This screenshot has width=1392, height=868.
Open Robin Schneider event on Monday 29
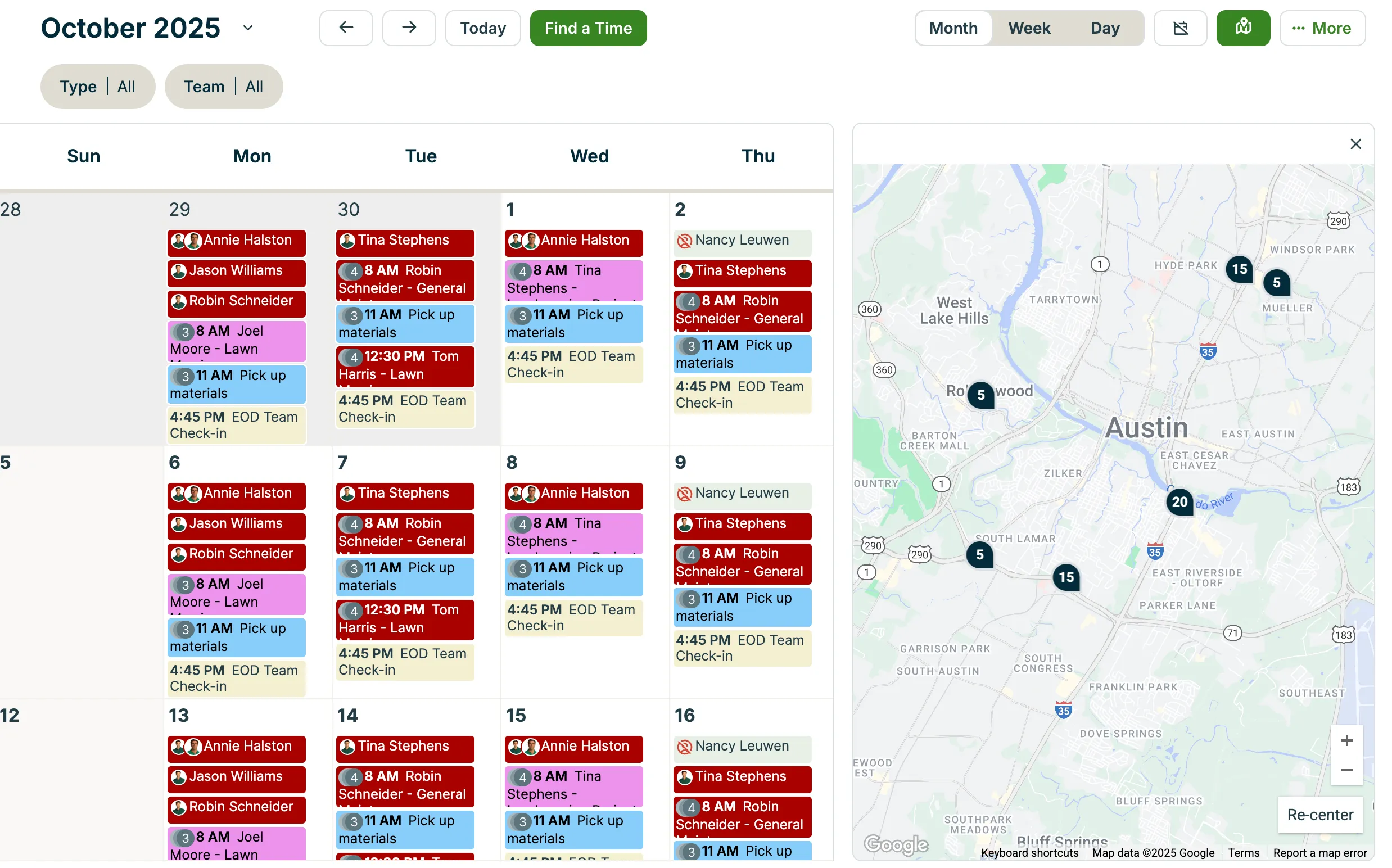click(x=237, y=303)
